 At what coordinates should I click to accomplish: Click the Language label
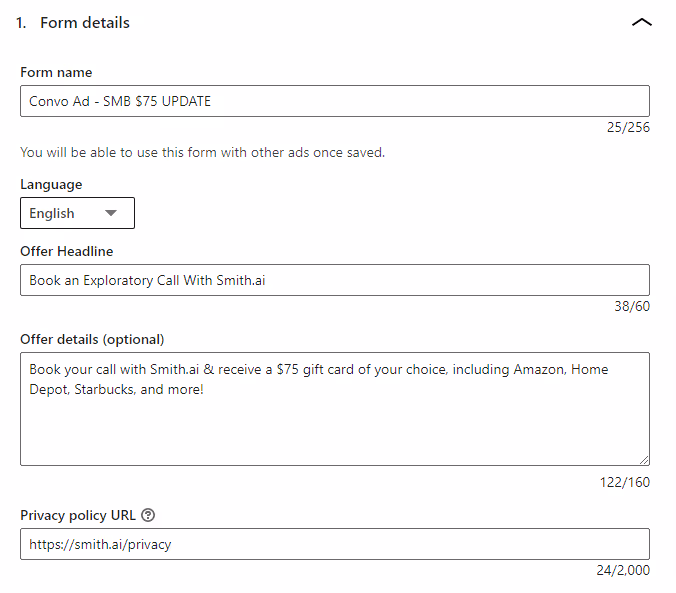(51, 184)
